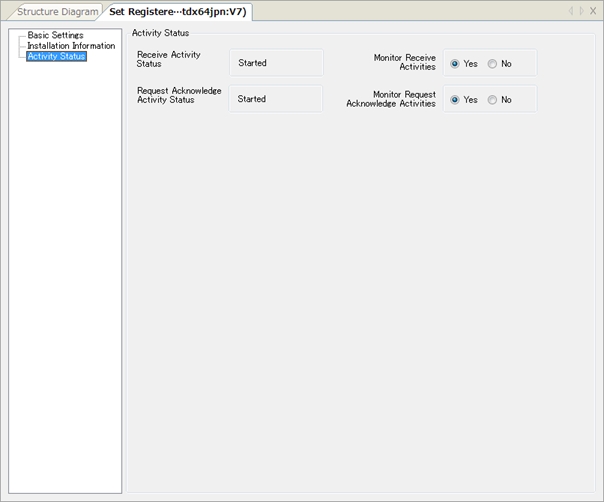This screenshot has height=502, width=604.
Task: Enable Yes for Monitor Receive Activities
Action: coord(455,63)
